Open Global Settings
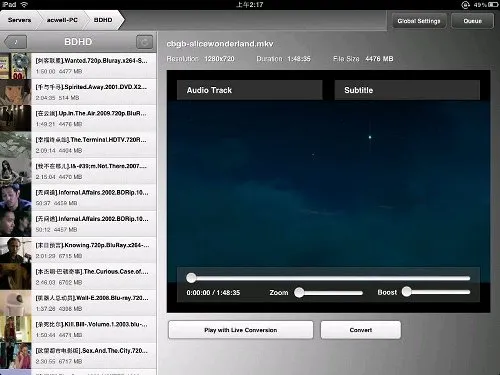Screen dimensions: 500x375 [419, 21]
